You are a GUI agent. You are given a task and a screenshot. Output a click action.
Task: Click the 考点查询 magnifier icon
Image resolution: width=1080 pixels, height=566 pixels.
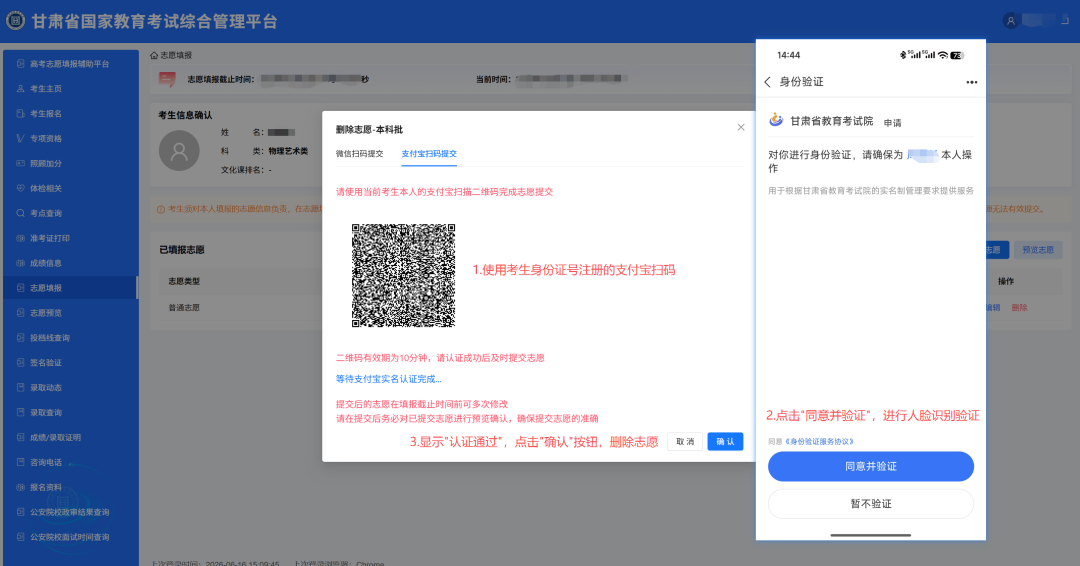(21, 213)
